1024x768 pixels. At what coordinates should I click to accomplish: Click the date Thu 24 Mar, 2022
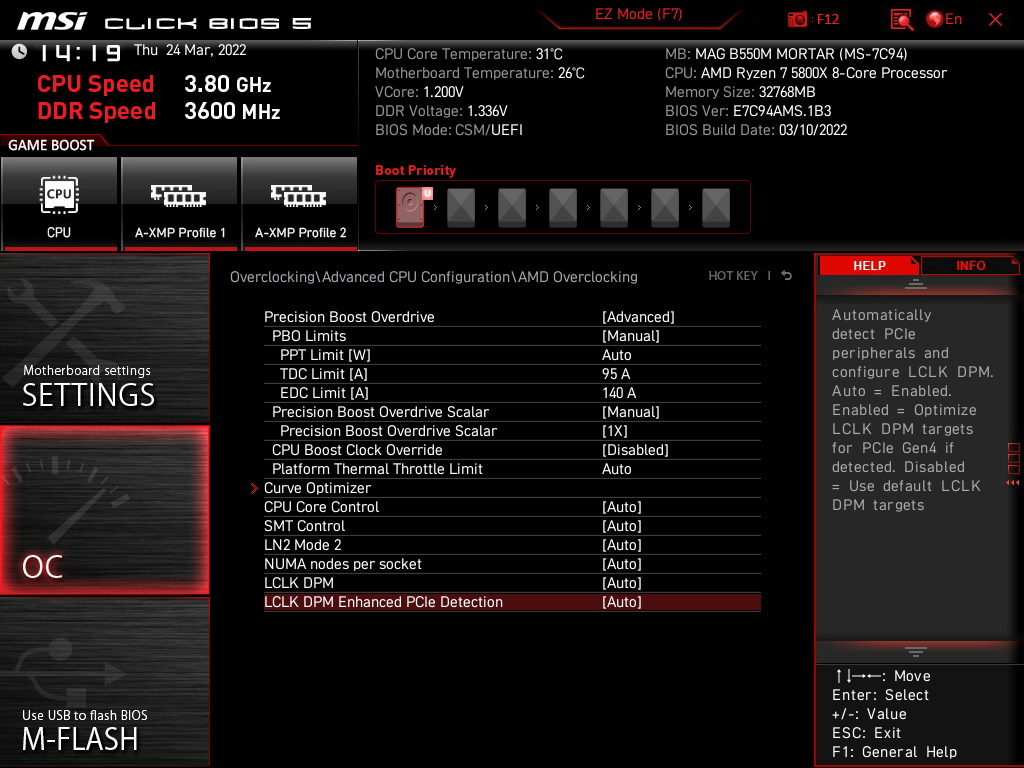click(x=190, y=50)
